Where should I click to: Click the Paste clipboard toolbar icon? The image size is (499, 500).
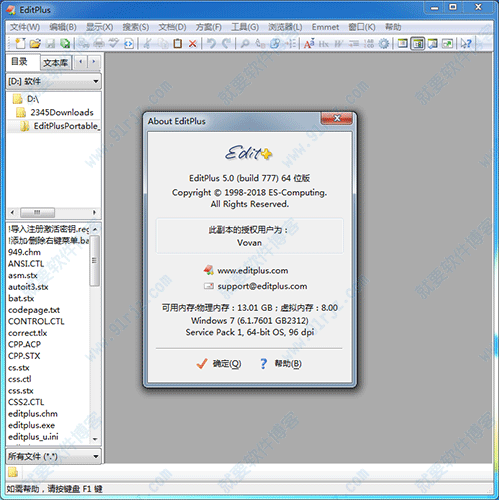click(178, 43)
